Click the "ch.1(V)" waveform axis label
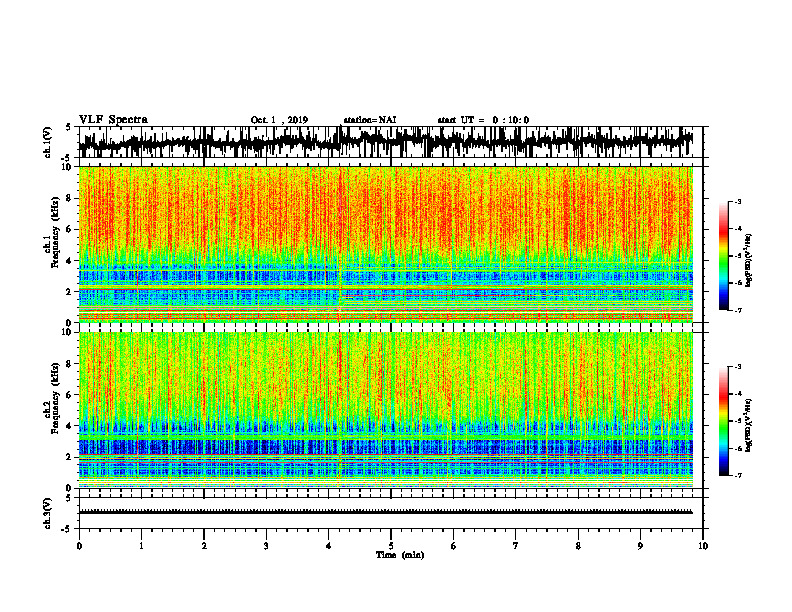 pyautogui.click(x=49, y=142)
